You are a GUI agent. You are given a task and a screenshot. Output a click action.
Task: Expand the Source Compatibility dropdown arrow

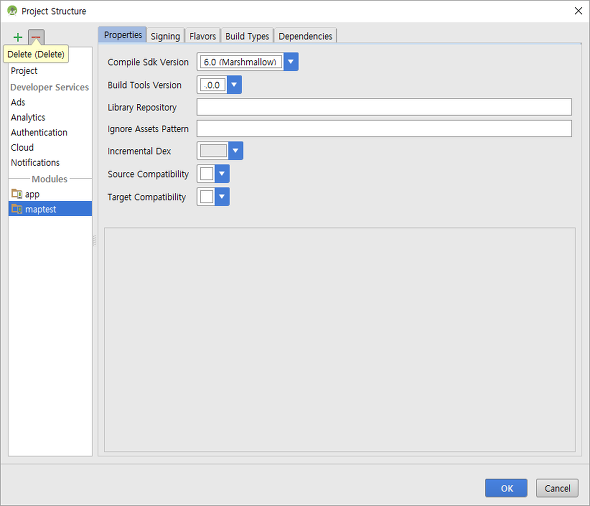[x=222, y=174]
